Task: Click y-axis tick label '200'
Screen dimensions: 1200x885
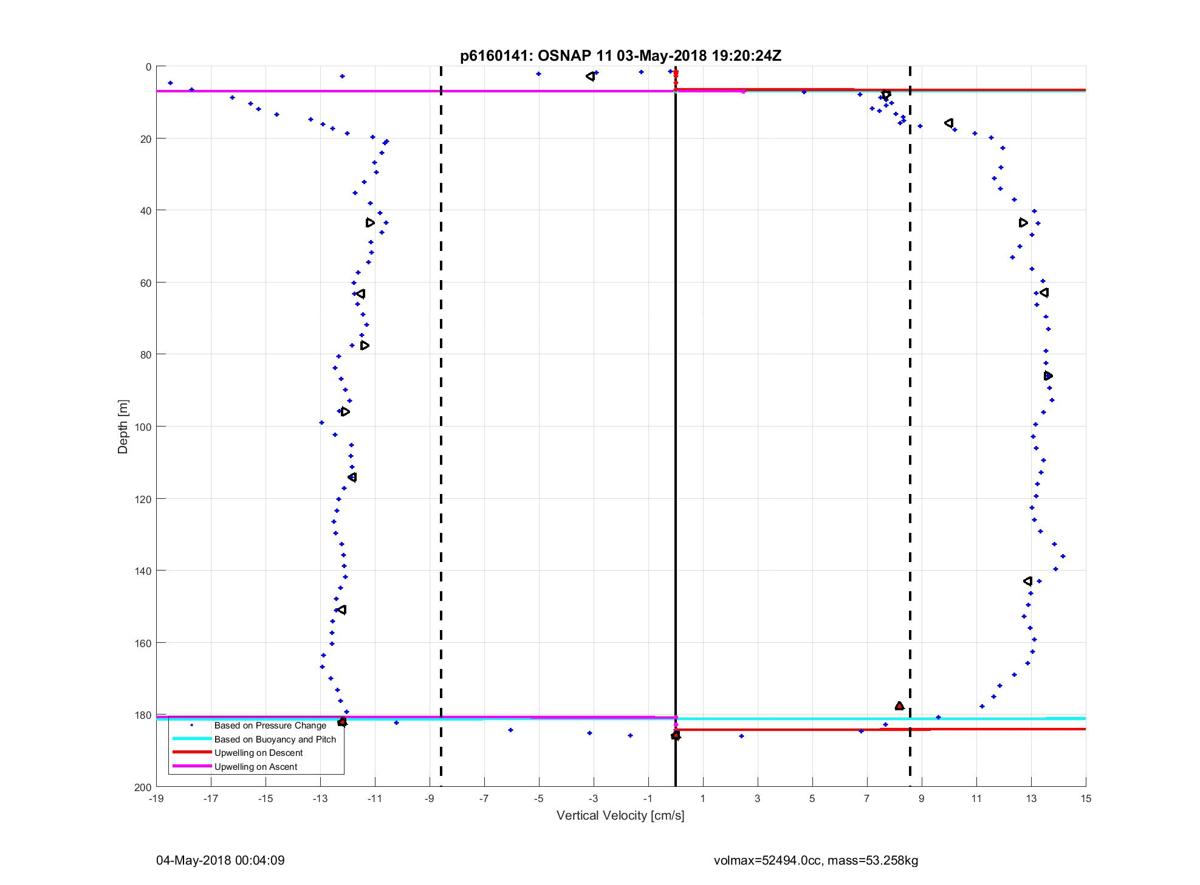Action: (x=142, y=787)
